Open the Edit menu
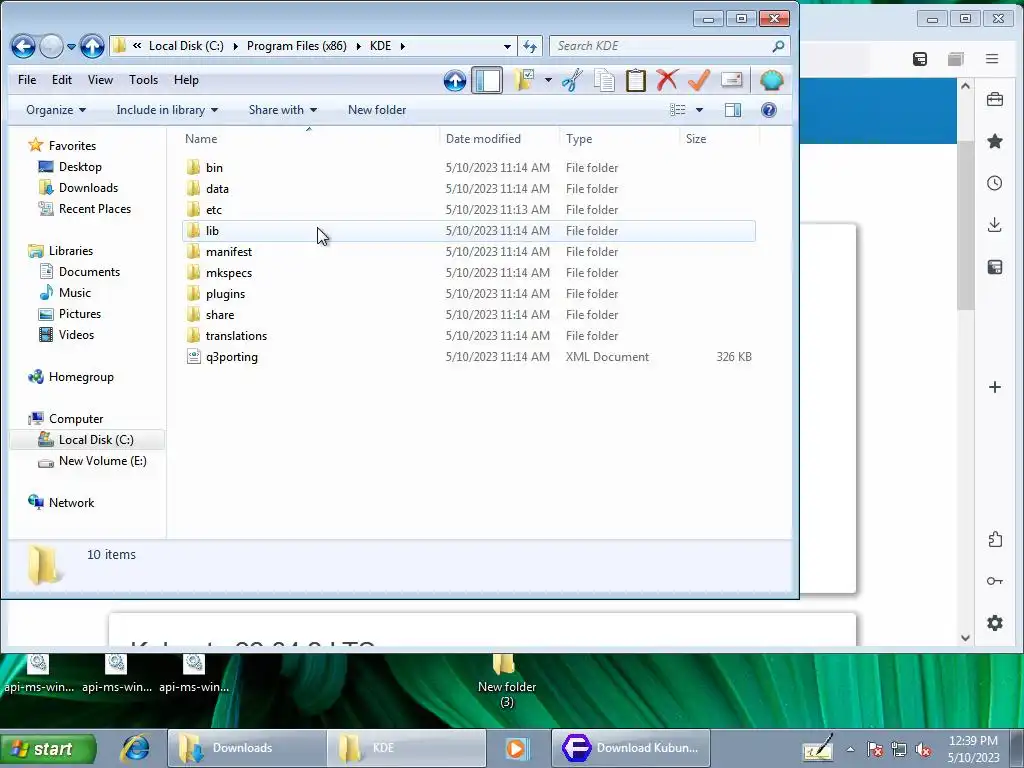This screenshot has width=1024, height=768. click(61, 80)
